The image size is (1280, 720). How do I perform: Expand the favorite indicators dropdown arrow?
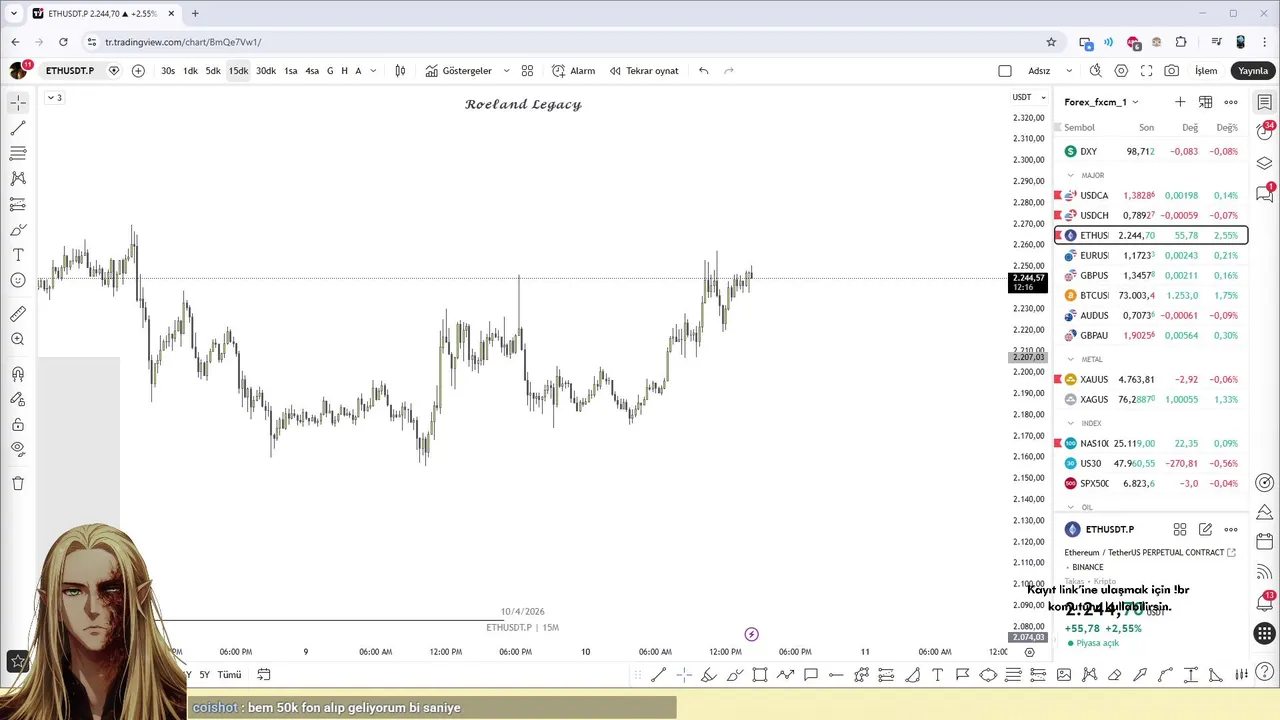506,71
